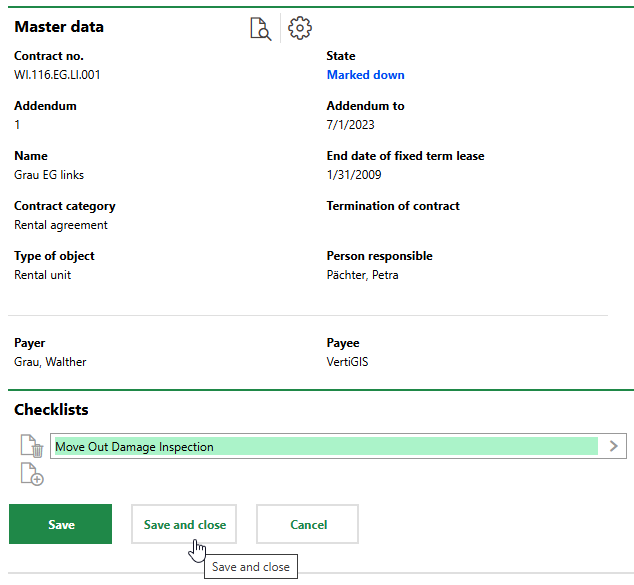Delete the Move Out Damage Inspection checklist
The height and width of the screenshot is (585, 634).
coord(32,446)
